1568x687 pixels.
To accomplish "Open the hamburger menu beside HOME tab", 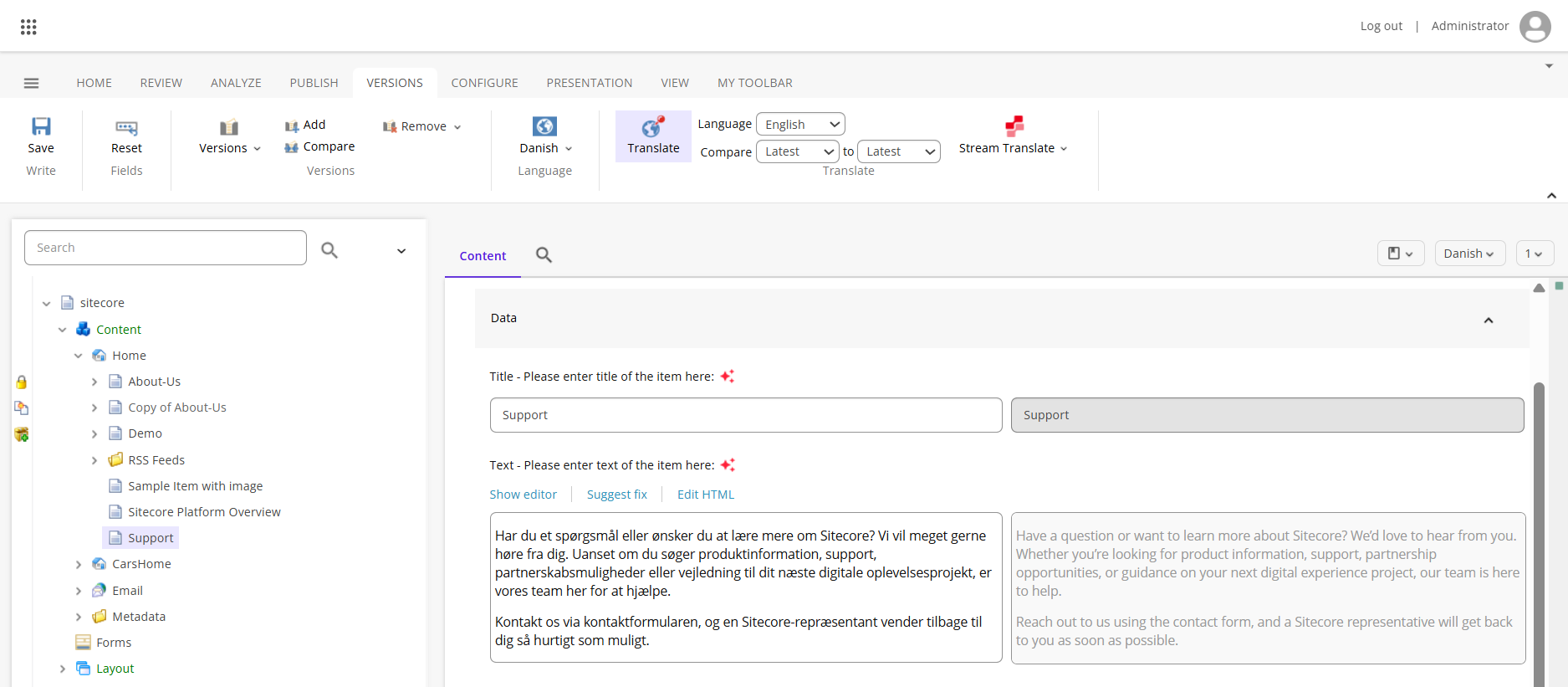I will pyautogui.click(x=32, y=83).
